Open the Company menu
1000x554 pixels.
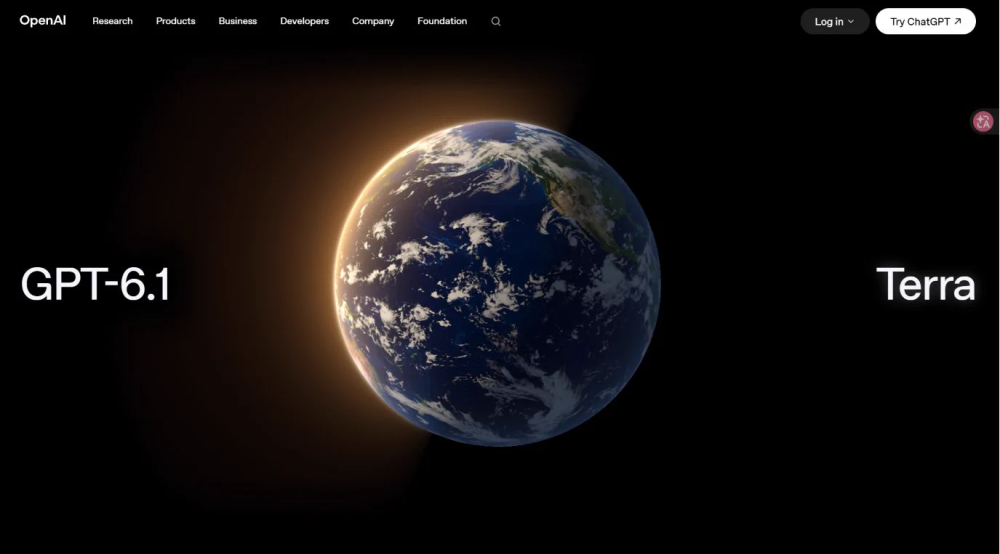click(x=373, y=21)
